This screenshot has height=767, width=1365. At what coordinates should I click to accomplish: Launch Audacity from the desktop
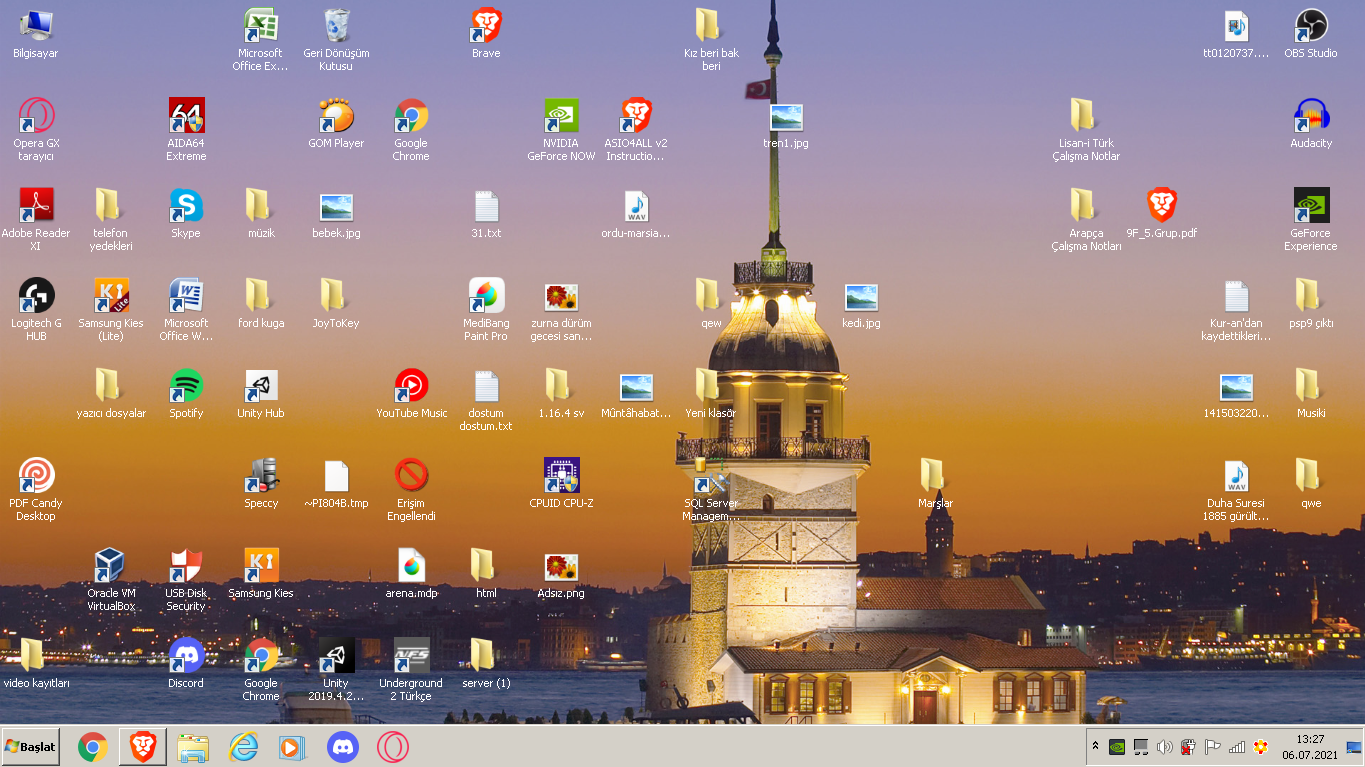1311,117
